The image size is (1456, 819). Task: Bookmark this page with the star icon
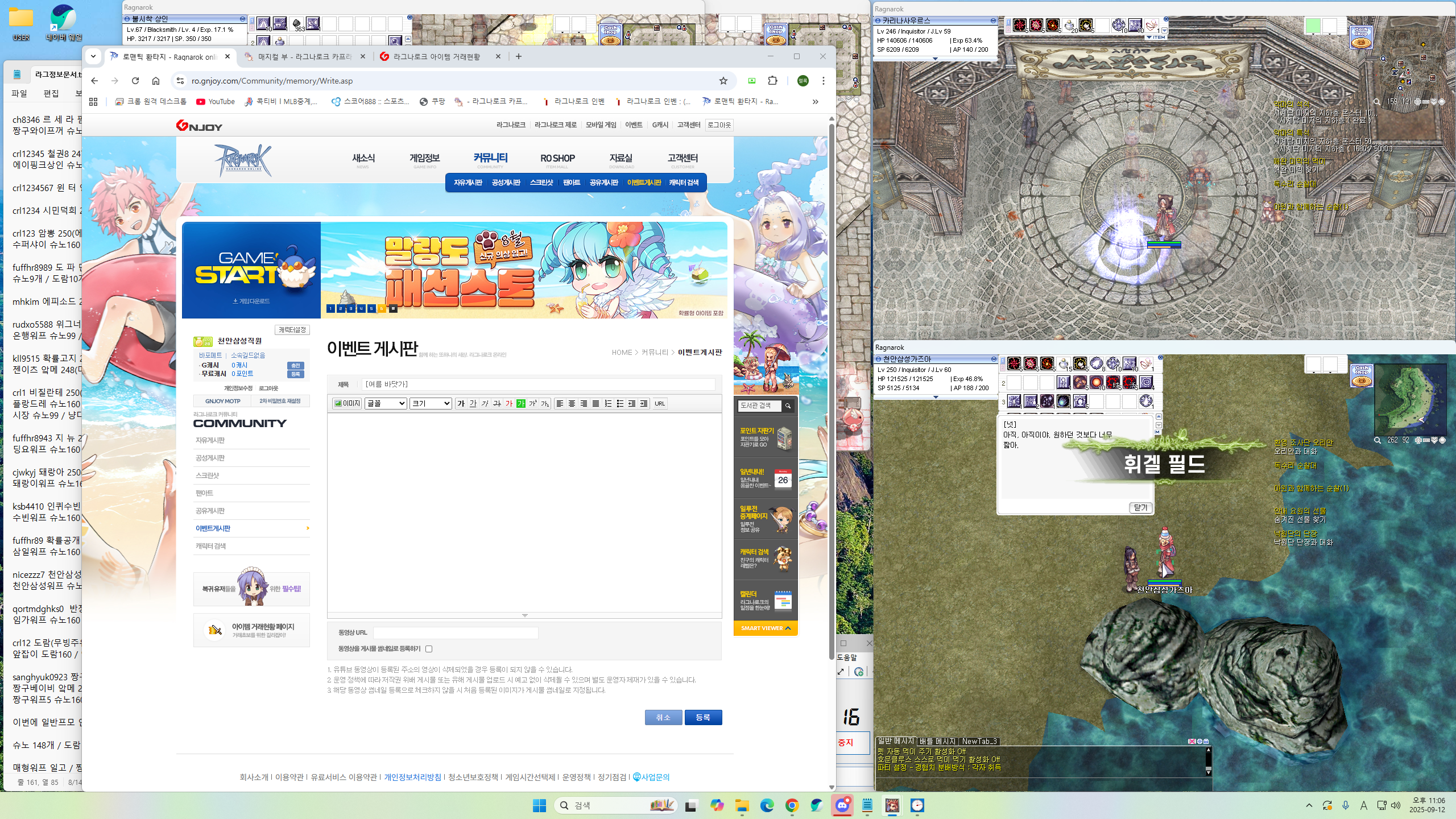[723, 81]
